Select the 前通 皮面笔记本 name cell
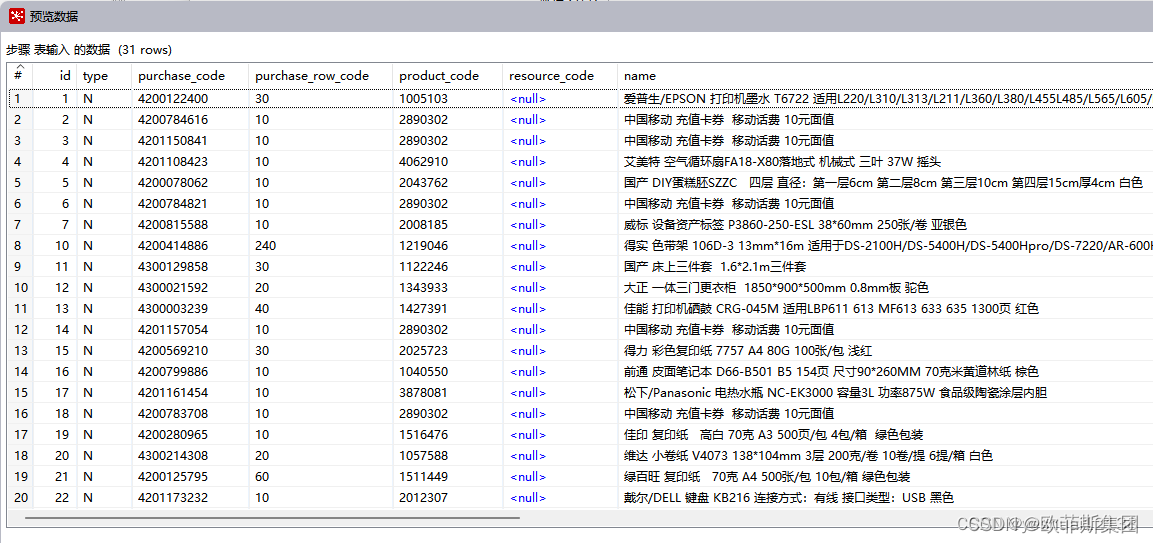This screenshot has width=1153, height=543. click(x=885, y=372)
